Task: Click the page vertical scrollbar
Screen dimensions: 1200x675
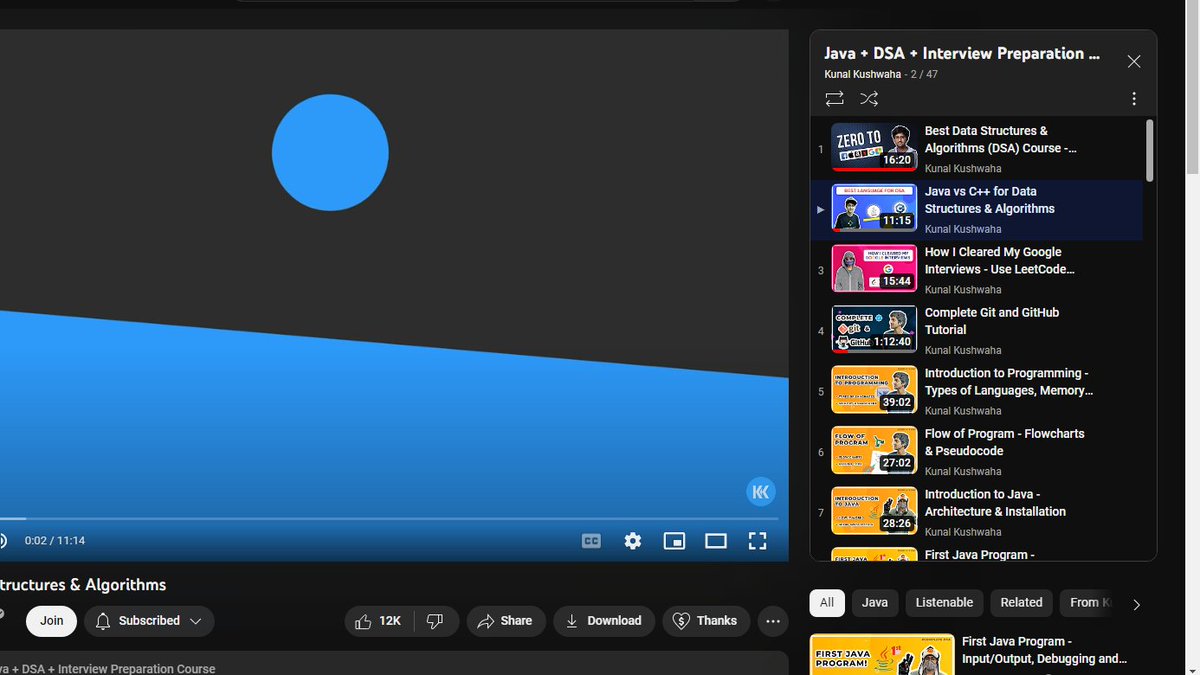Action: tap(1192, 88)
